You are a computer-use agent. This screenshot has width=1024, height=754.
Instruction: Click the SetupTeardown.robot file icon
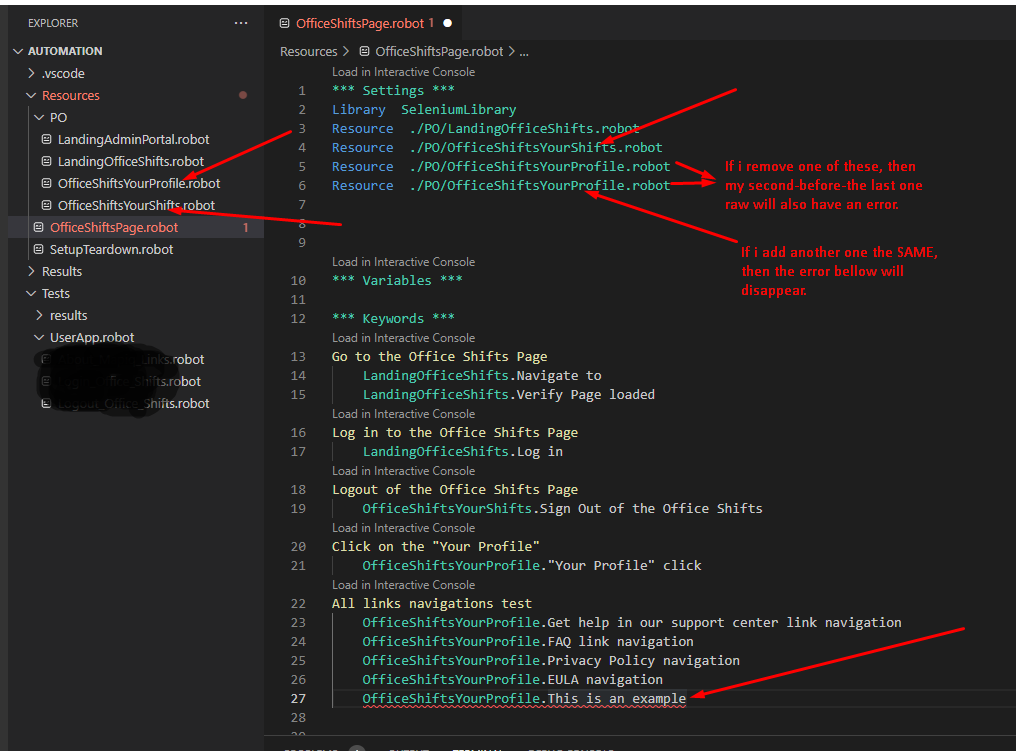click(39, 249)
